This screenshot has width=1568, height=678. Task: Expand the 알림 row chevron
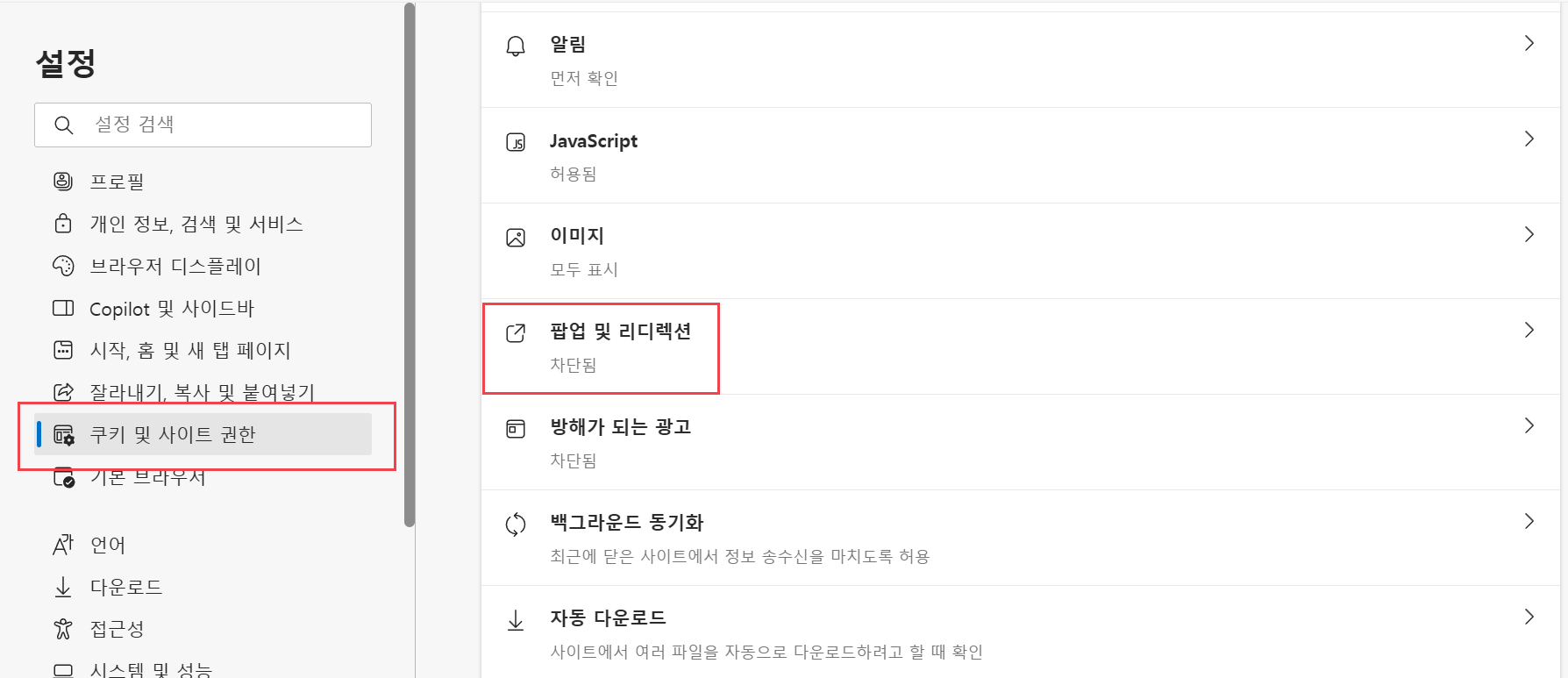(x=1529, y=43)
